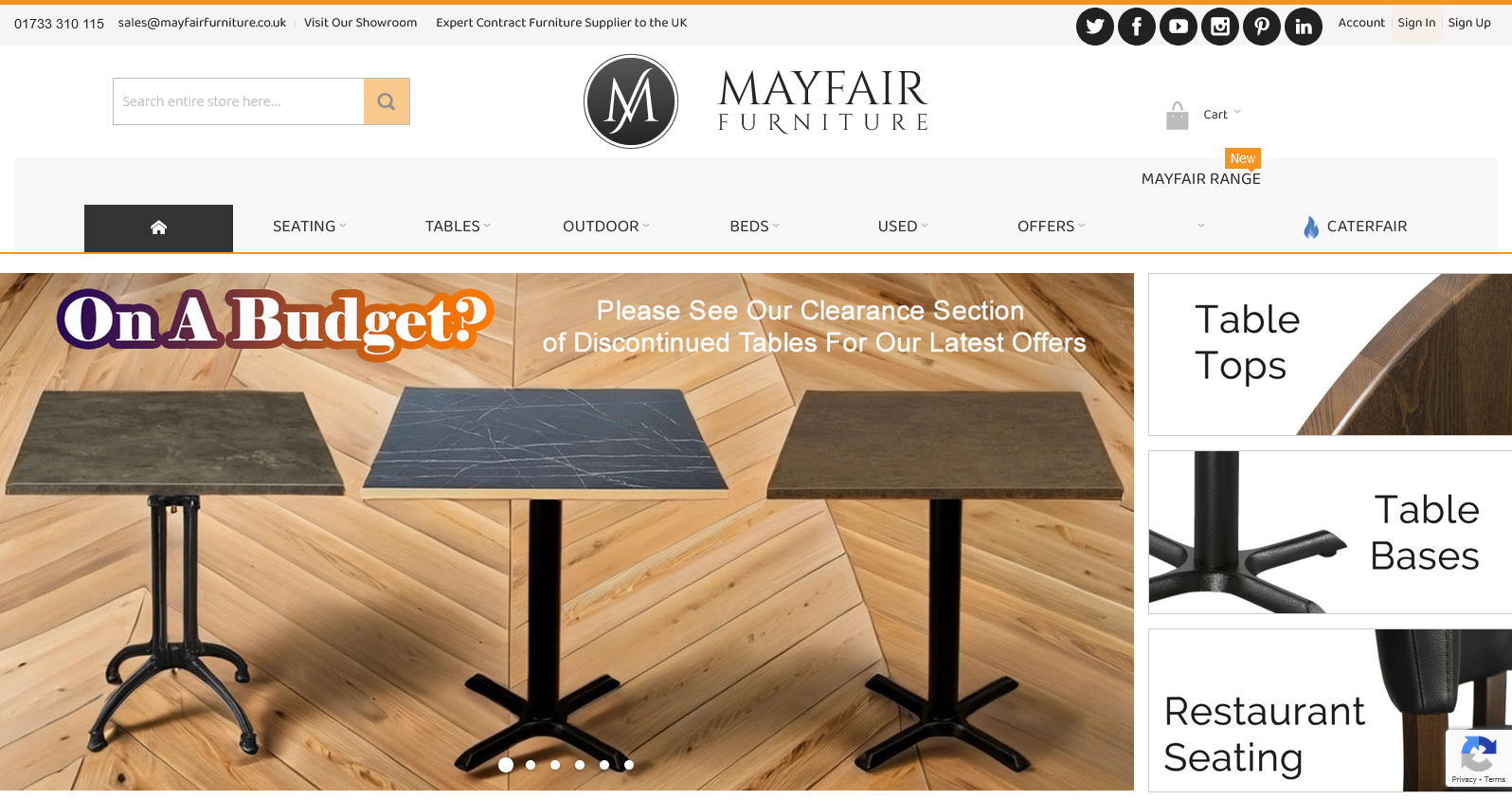Open the YouTube social icon
Screen dimensions: 1512x800
(1178, 27)
